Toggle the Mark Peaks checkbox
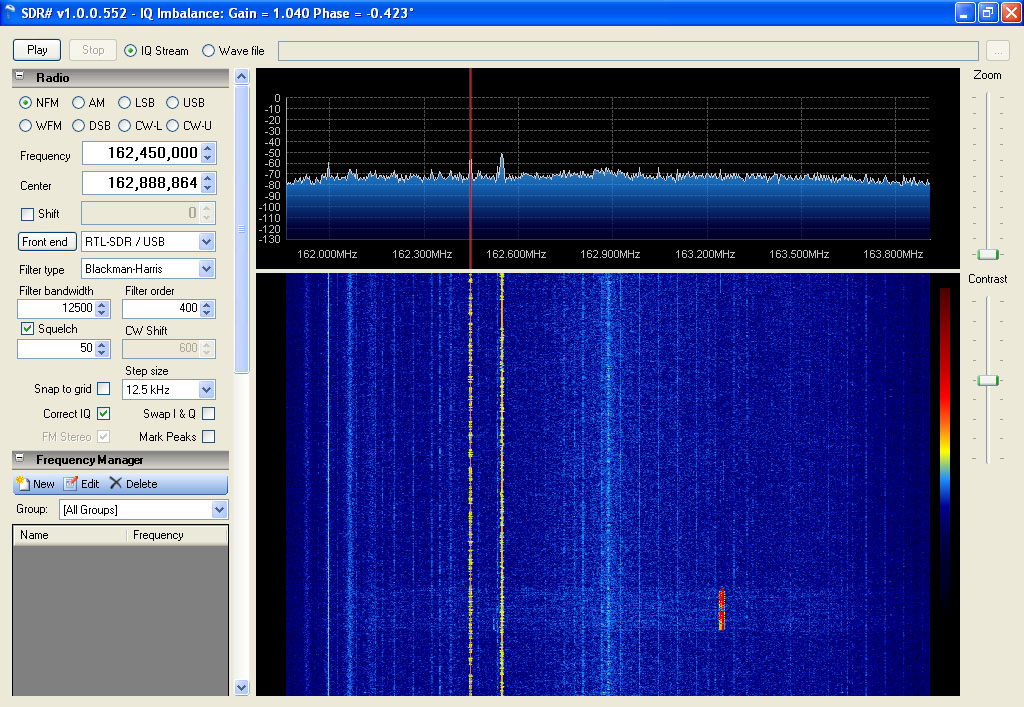 coord(208,437)
